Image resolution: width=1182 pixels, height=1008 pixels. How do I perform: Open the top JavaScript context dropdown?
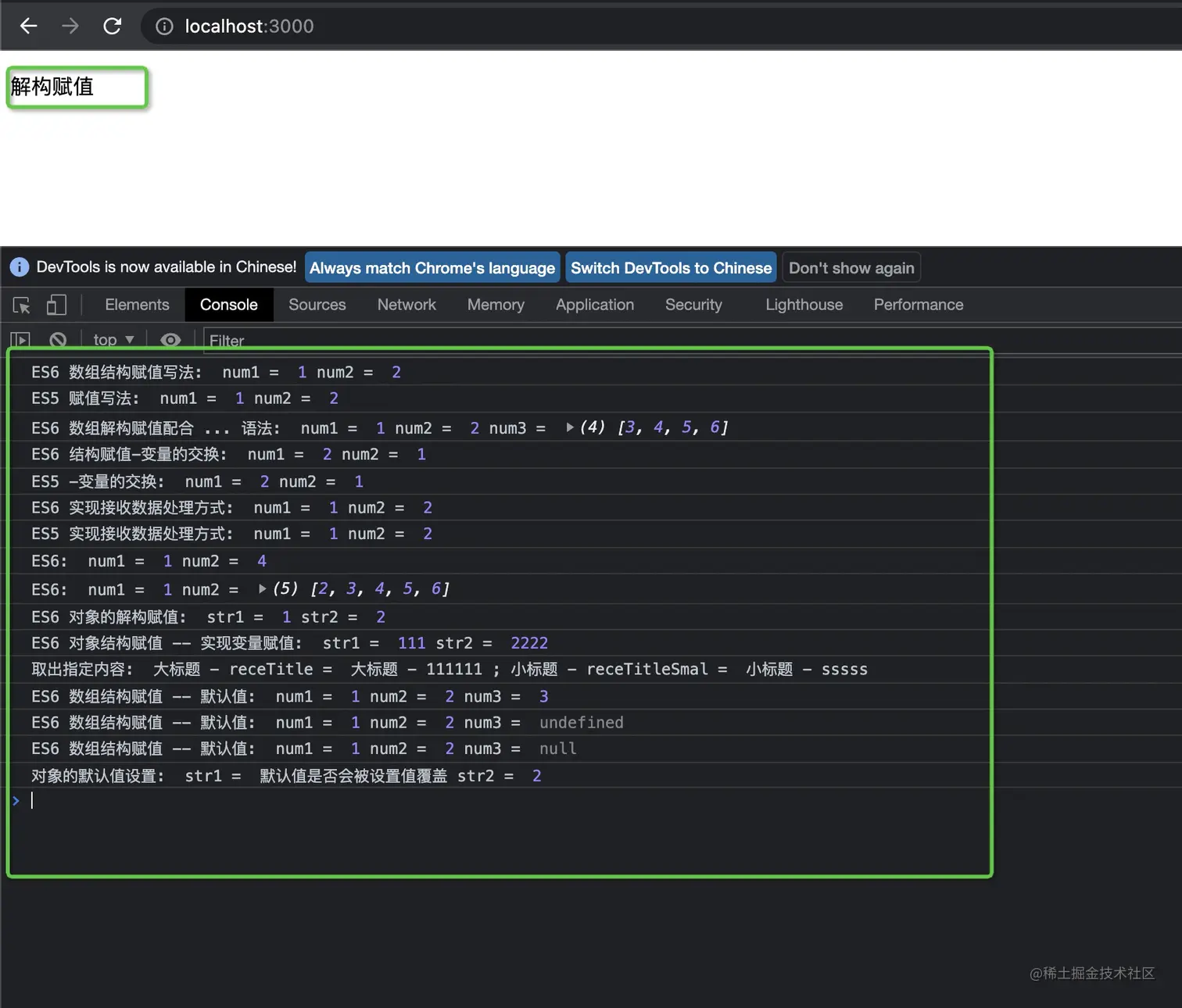[113, 340]
